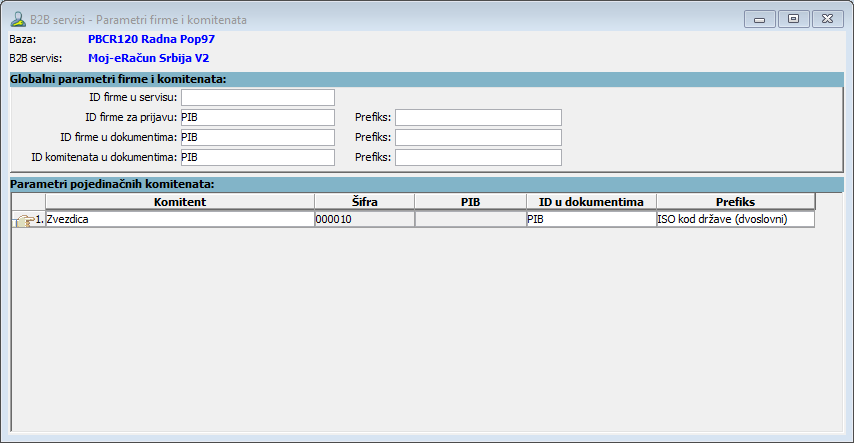The image size is (854, 443).
Task: Select the ID firme za prijavu field
Action: pos(257,117)
